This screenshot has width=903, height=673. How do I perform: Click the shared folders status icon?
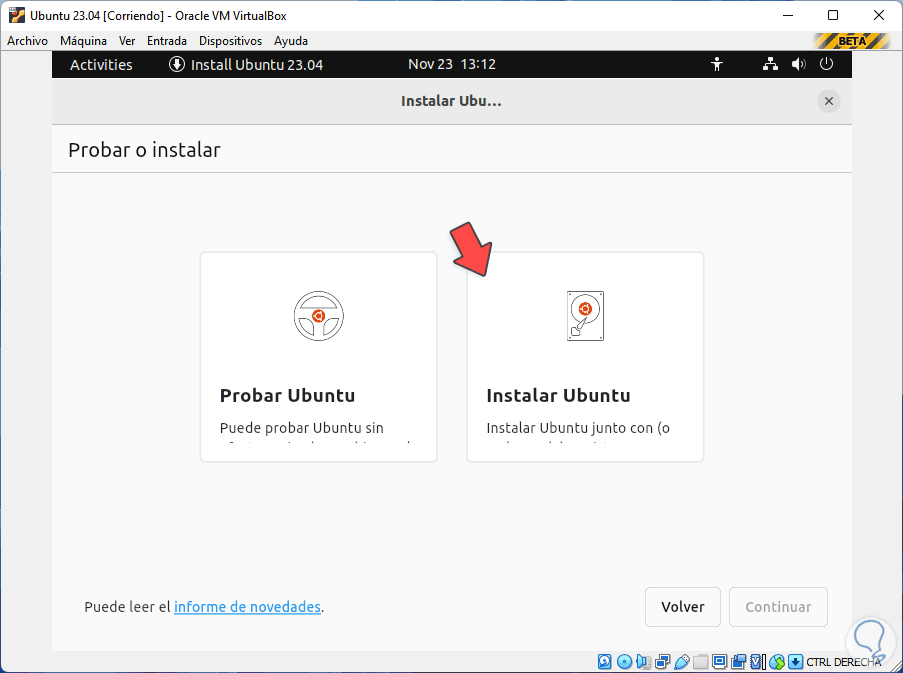[700, 661]
